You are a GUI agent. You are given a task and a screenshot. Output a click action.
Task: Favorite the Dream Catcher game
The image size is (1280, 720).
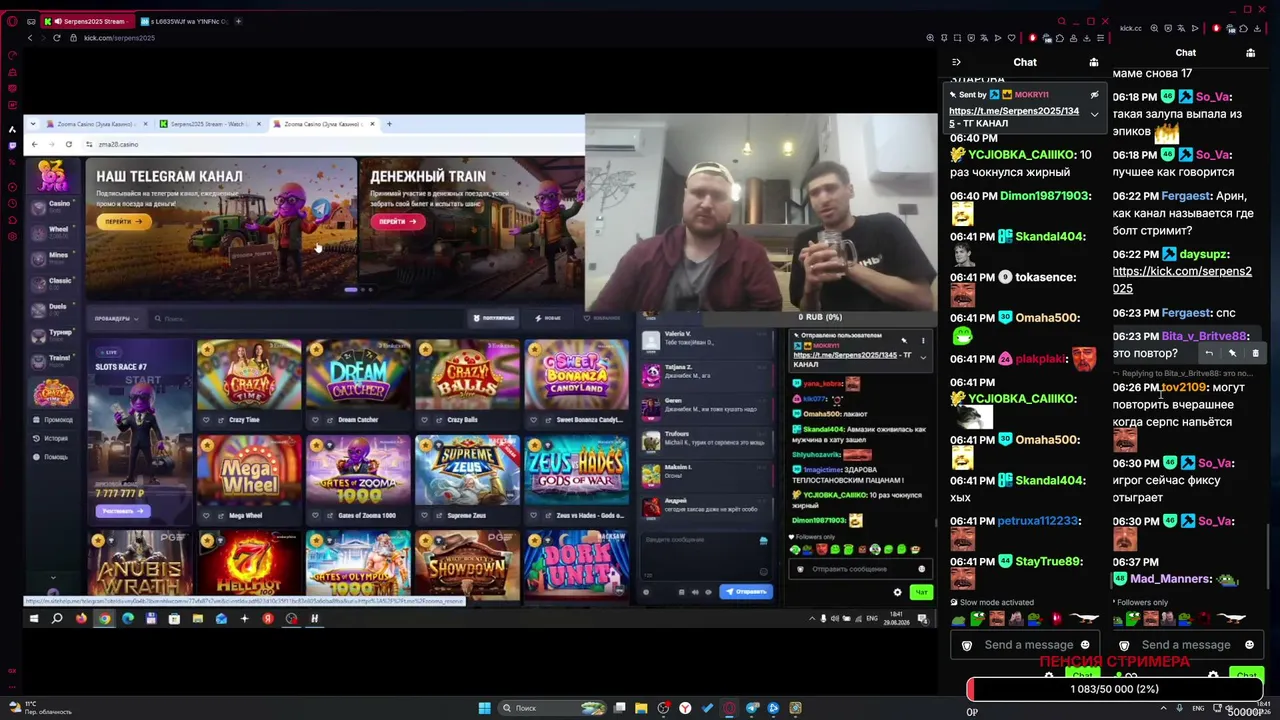click(x=315, y=420)
